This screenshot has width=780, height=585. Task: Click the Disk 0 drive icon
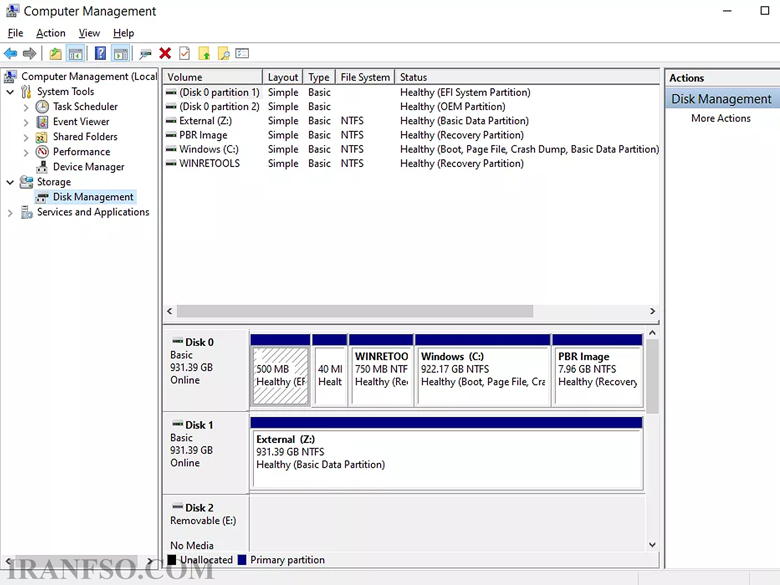click(x=177, y=341)
